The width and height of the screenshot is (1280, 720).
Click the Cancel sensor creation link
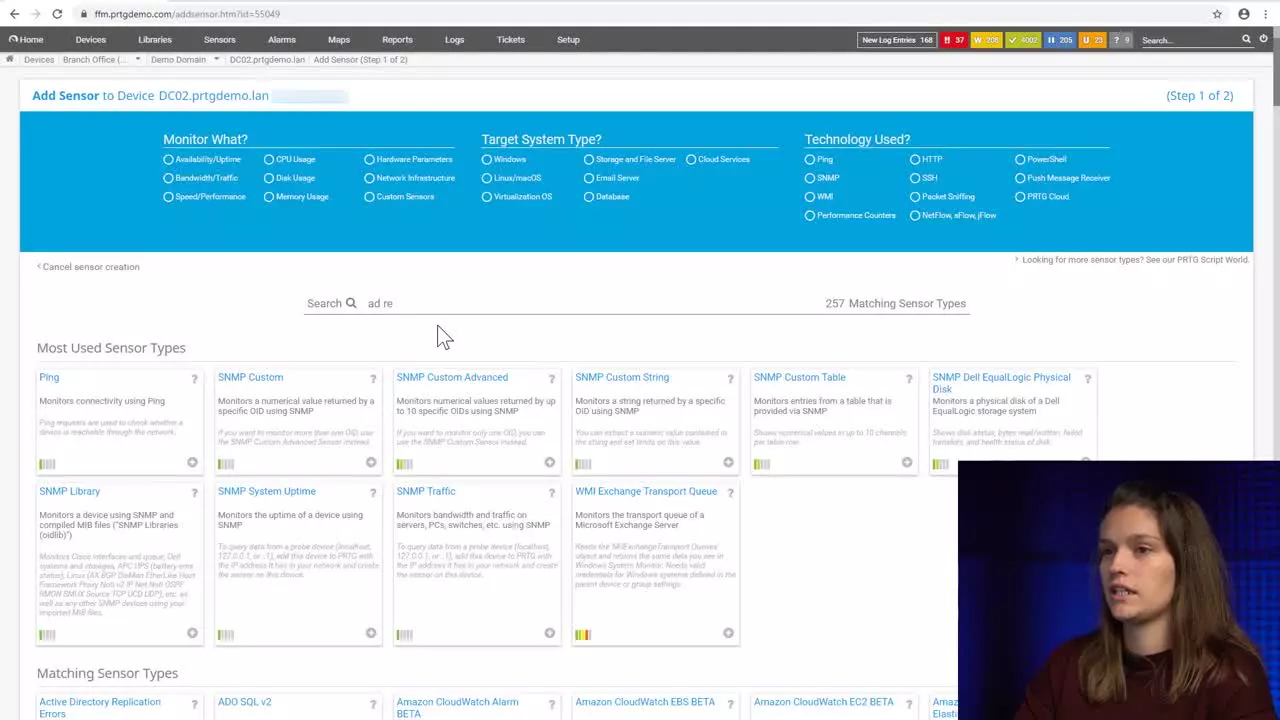point(90,266)
